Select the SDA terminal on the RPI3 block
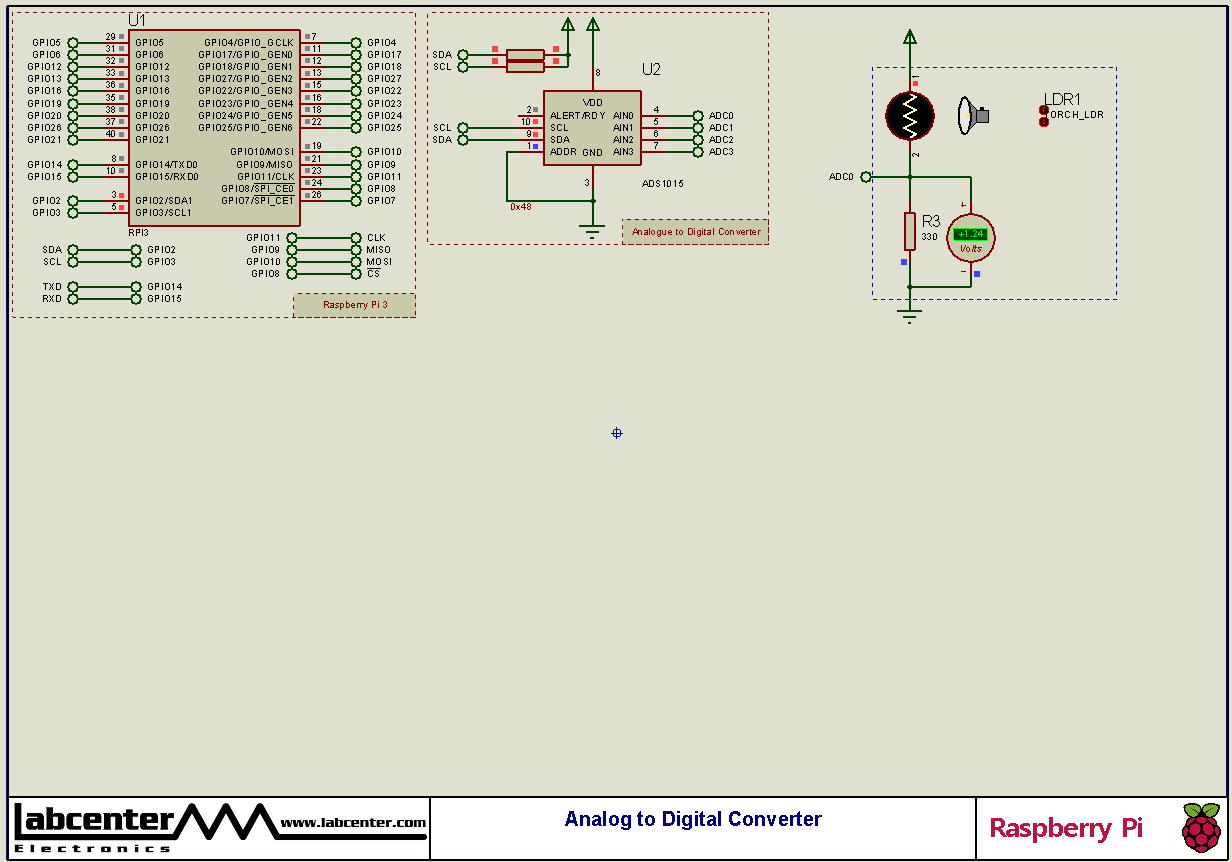Viewport: 1232px width, 862px height. 71,249
